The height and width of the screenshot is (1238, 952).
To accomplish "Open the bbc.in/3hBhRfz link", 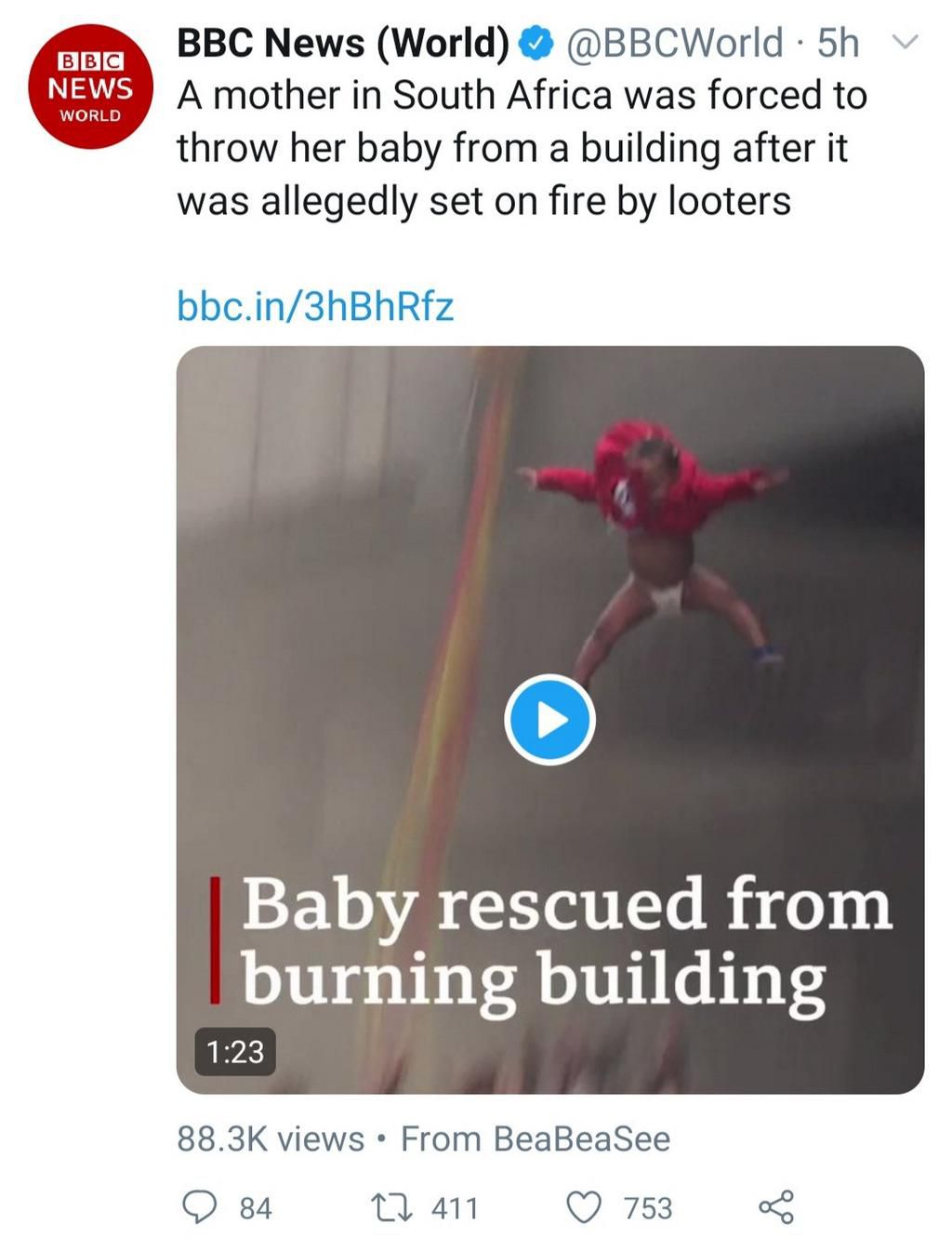I will click(315, 306).
